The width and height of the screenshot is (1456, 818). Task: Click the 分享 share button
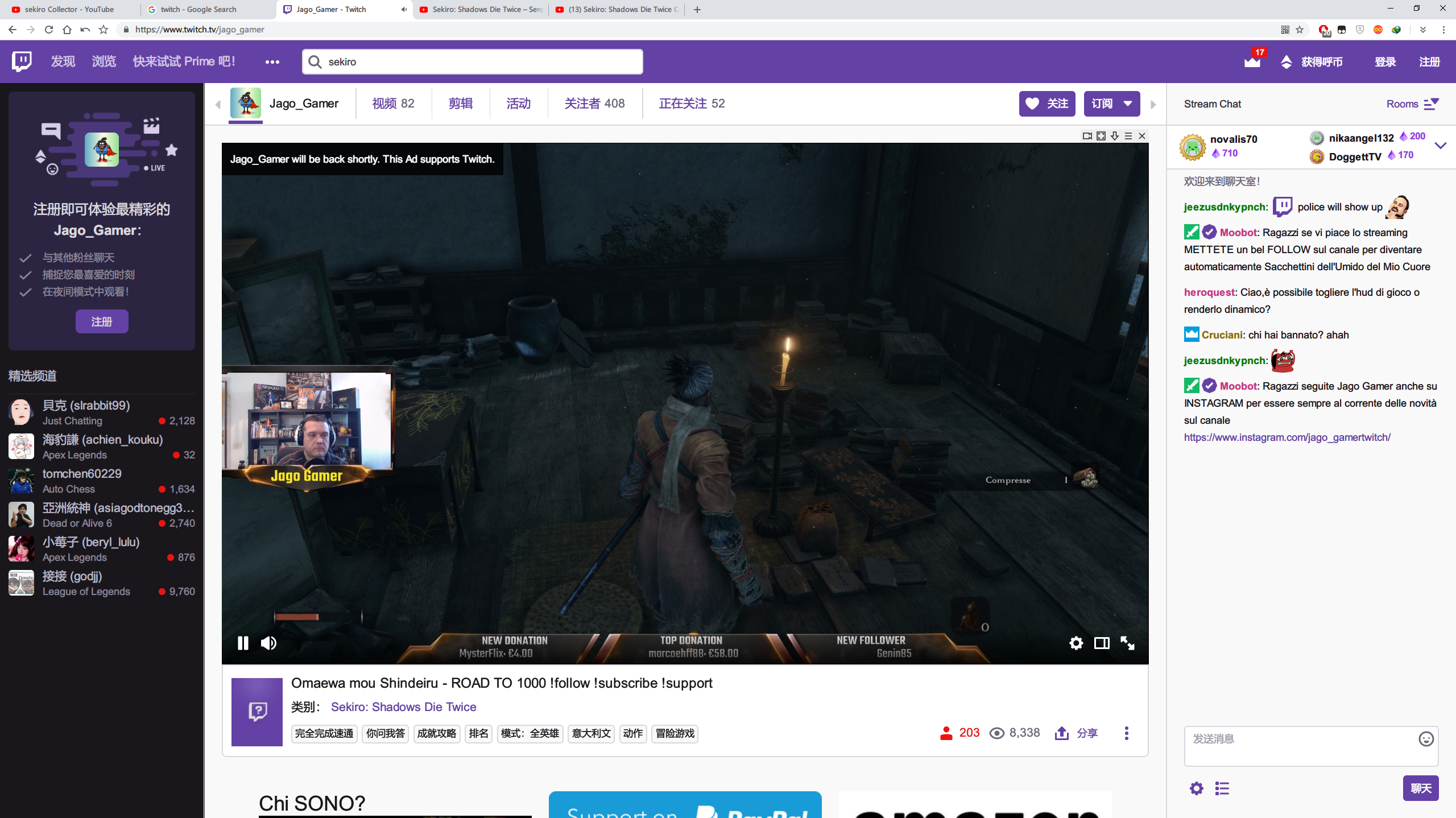coord(1076,733)
